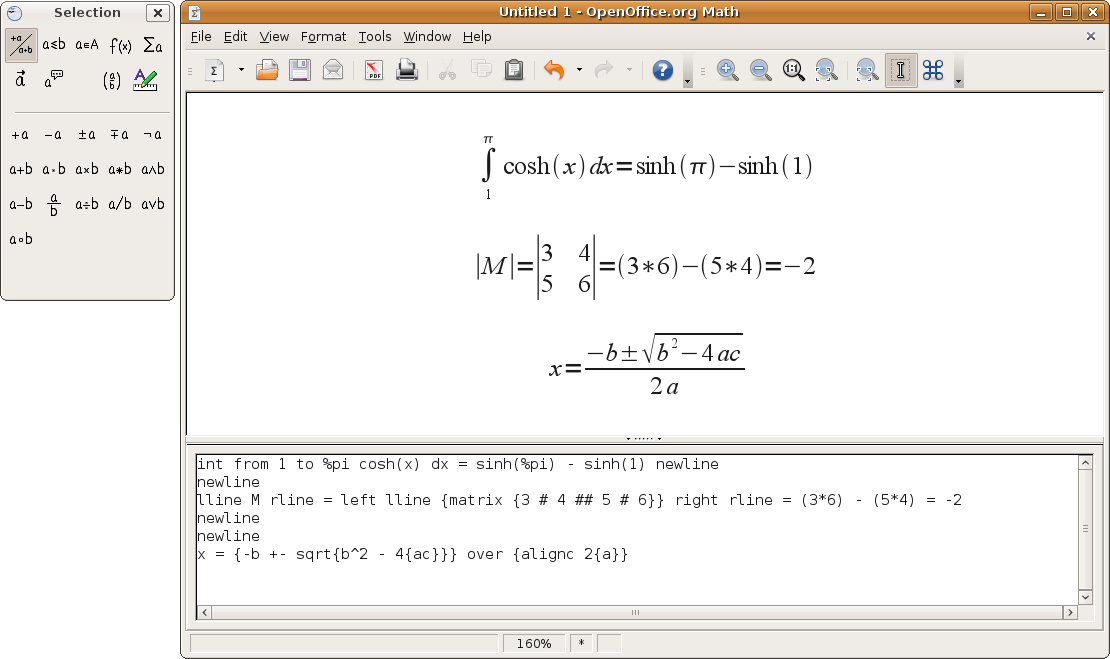The height and width of the screenshot is (659, 1110).
Task: Click the Export as PDF icon
Action: 374,70
